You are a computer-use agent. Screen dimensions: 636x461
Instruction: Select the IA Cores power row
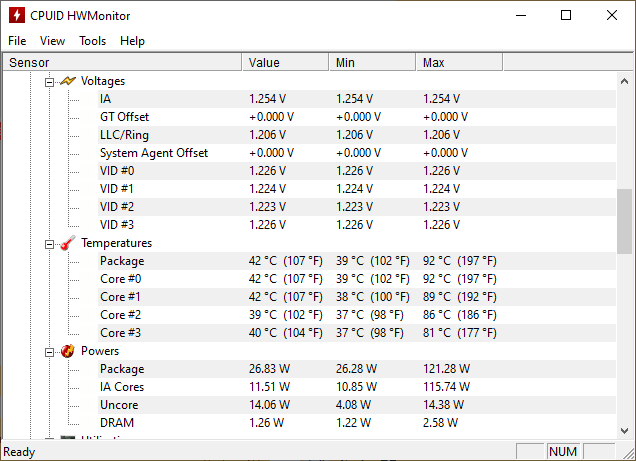point(357,387)
